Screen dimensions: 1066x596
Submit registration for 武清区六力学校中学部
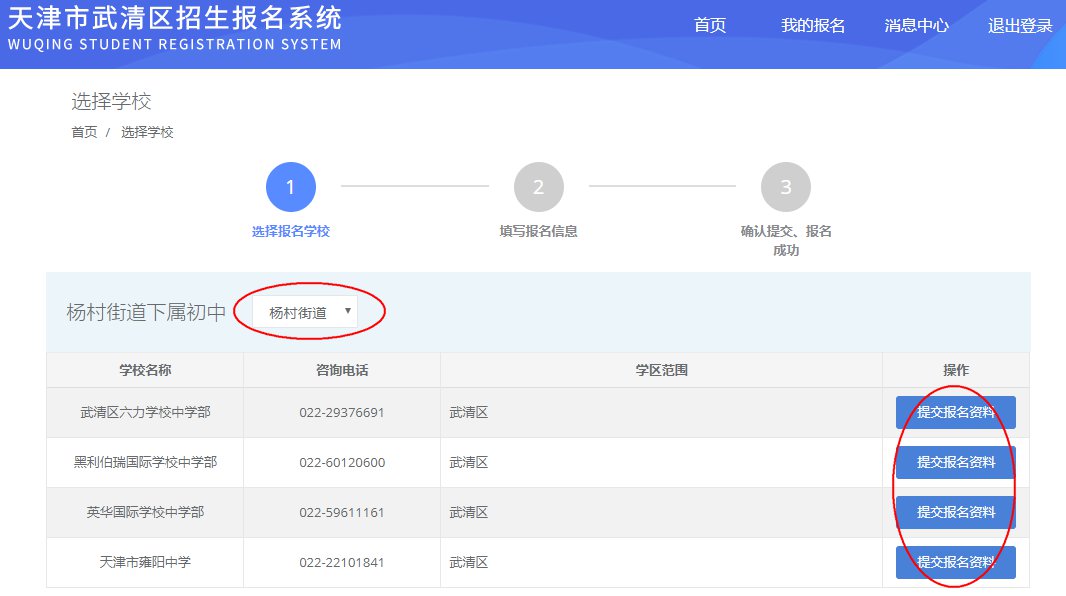[x=955, y=412]
